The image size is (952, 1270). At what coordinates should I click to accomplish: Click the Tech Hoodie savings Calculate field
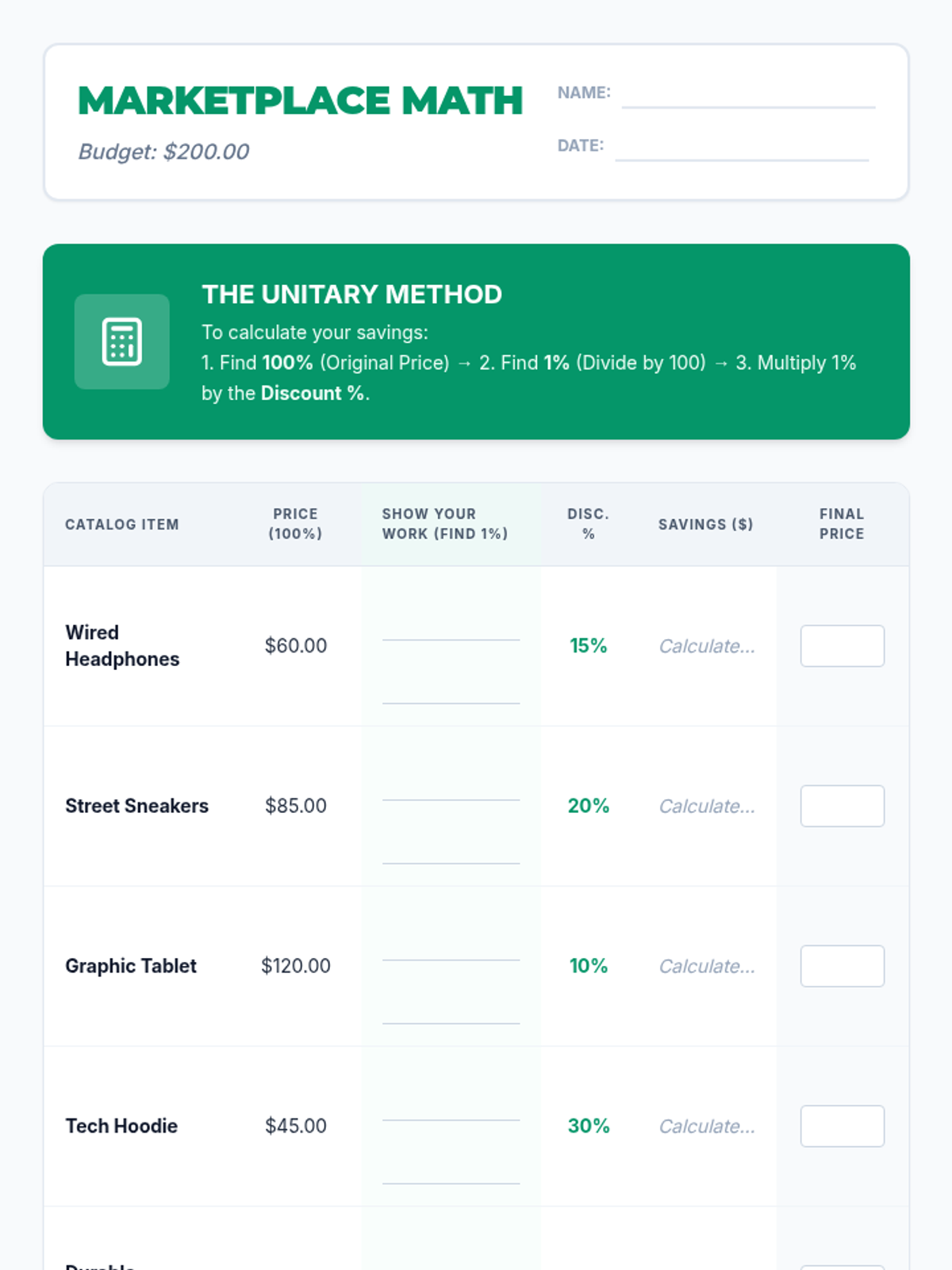pyautogui.click(x=706, y=1126)
